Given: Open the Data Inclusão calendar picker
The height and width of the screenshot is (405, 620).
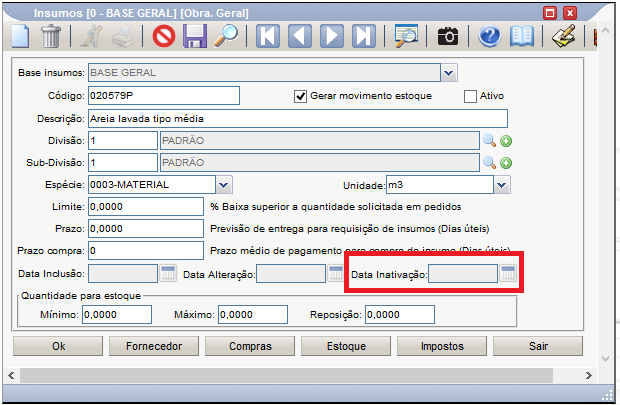Looking at the screenshot, I should 168,273.
